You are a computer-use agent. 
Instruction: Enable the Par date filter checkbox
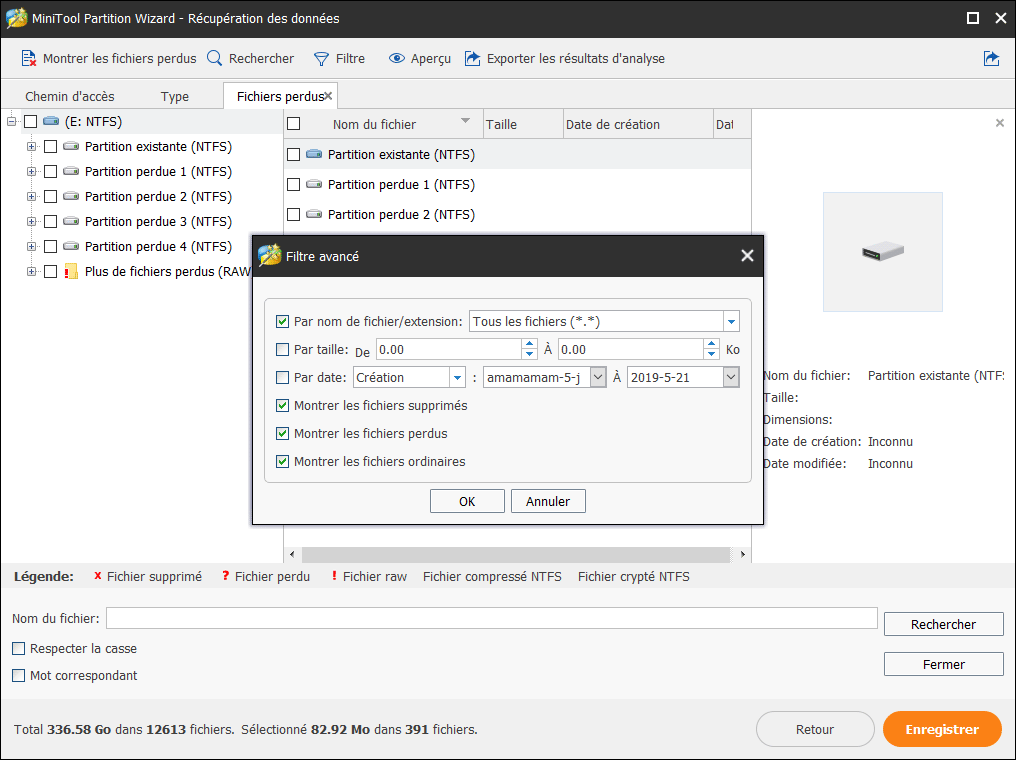pyautogui.click(x=283, y=377)
